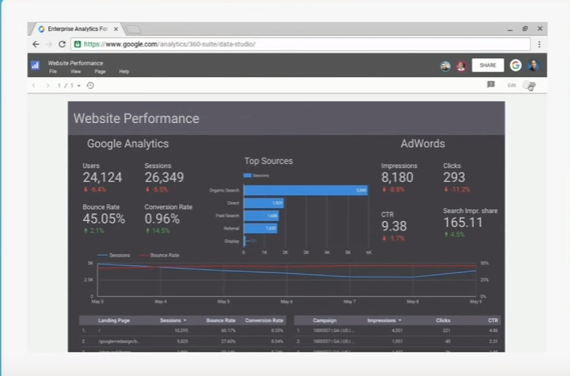Click the browser reload icon
The image size is (570, 376).
pos(62,44)
